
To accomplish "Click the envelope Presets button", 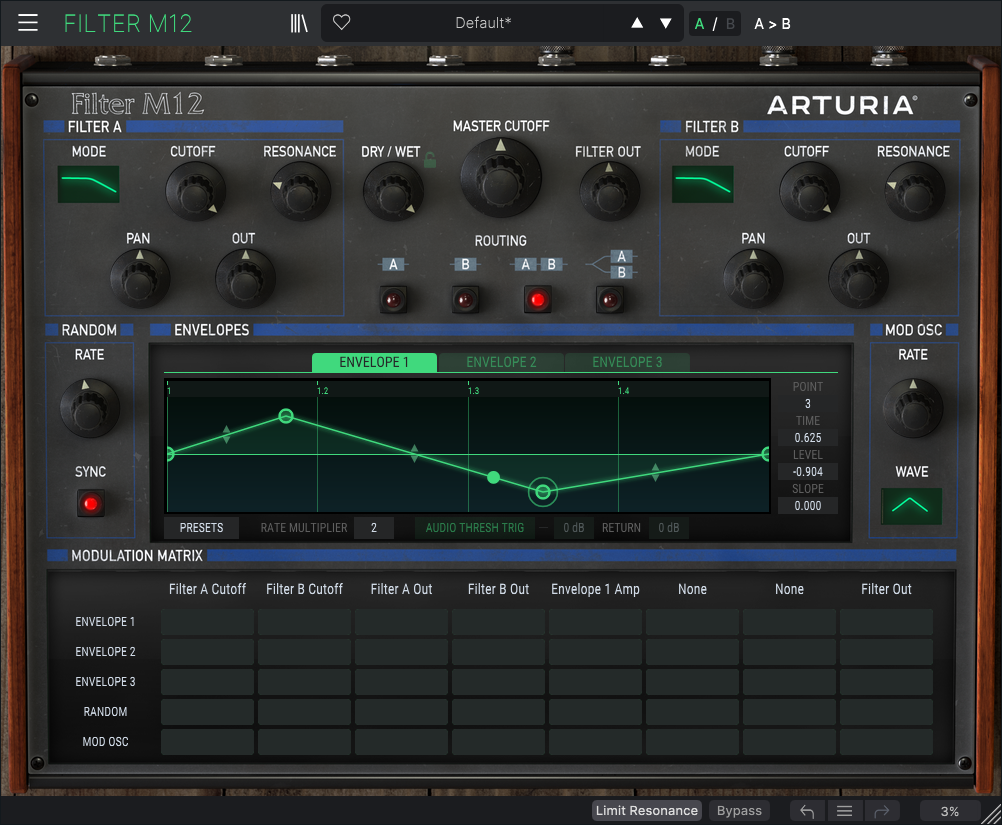I will point(201,528).
